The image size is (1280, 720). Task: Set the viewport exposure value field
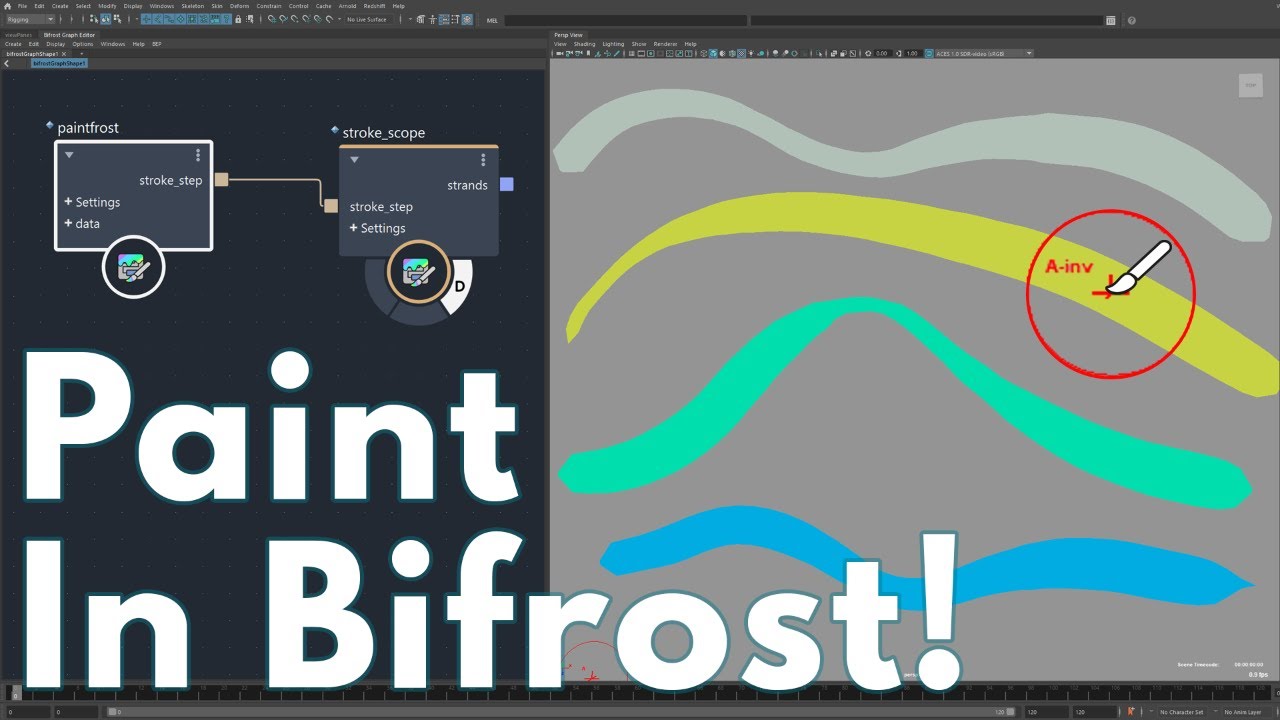click(x=881, y=53)
